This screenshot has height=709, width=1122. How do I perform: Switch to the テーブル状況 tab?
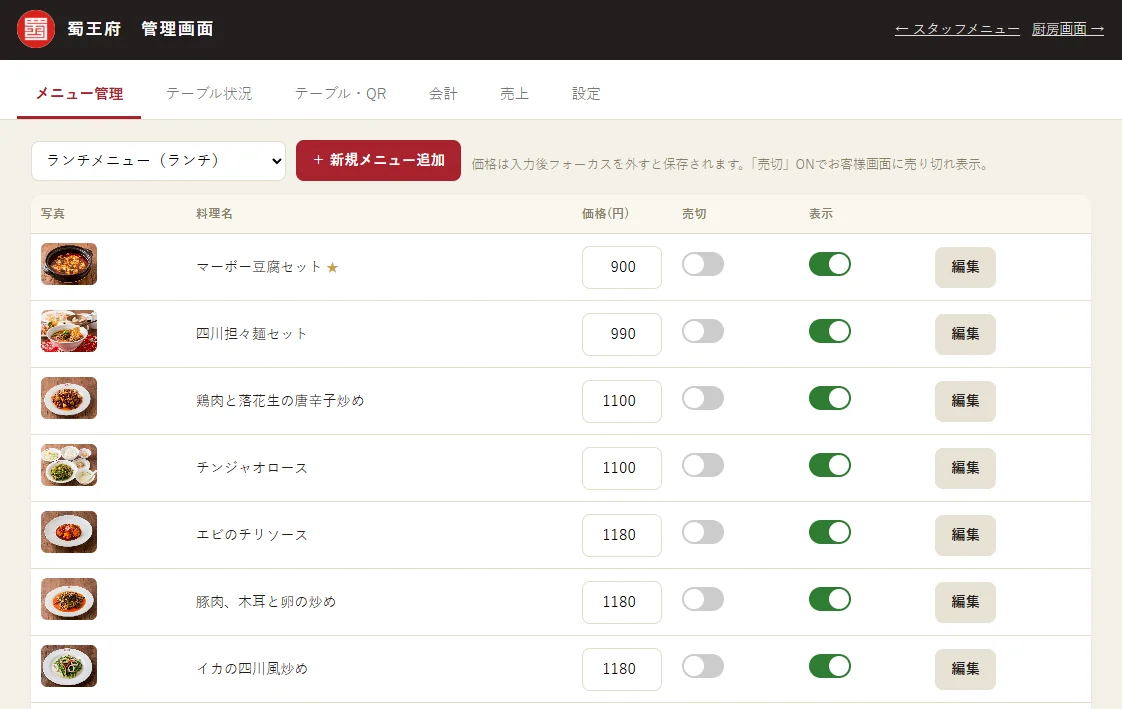click(x=209, y=94)
